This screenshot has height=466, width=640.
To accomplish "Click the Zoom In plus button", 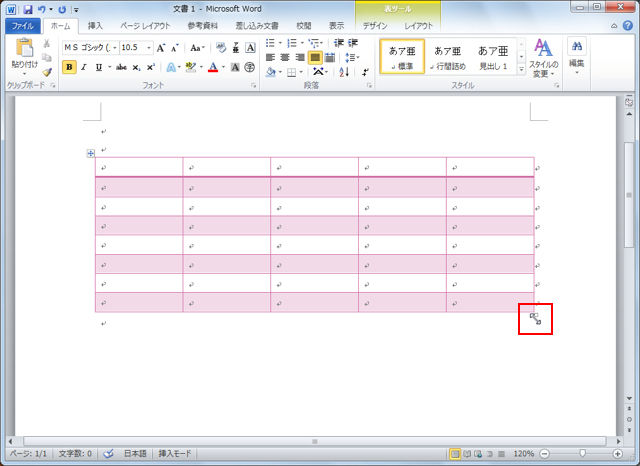I will click(618, 454).
